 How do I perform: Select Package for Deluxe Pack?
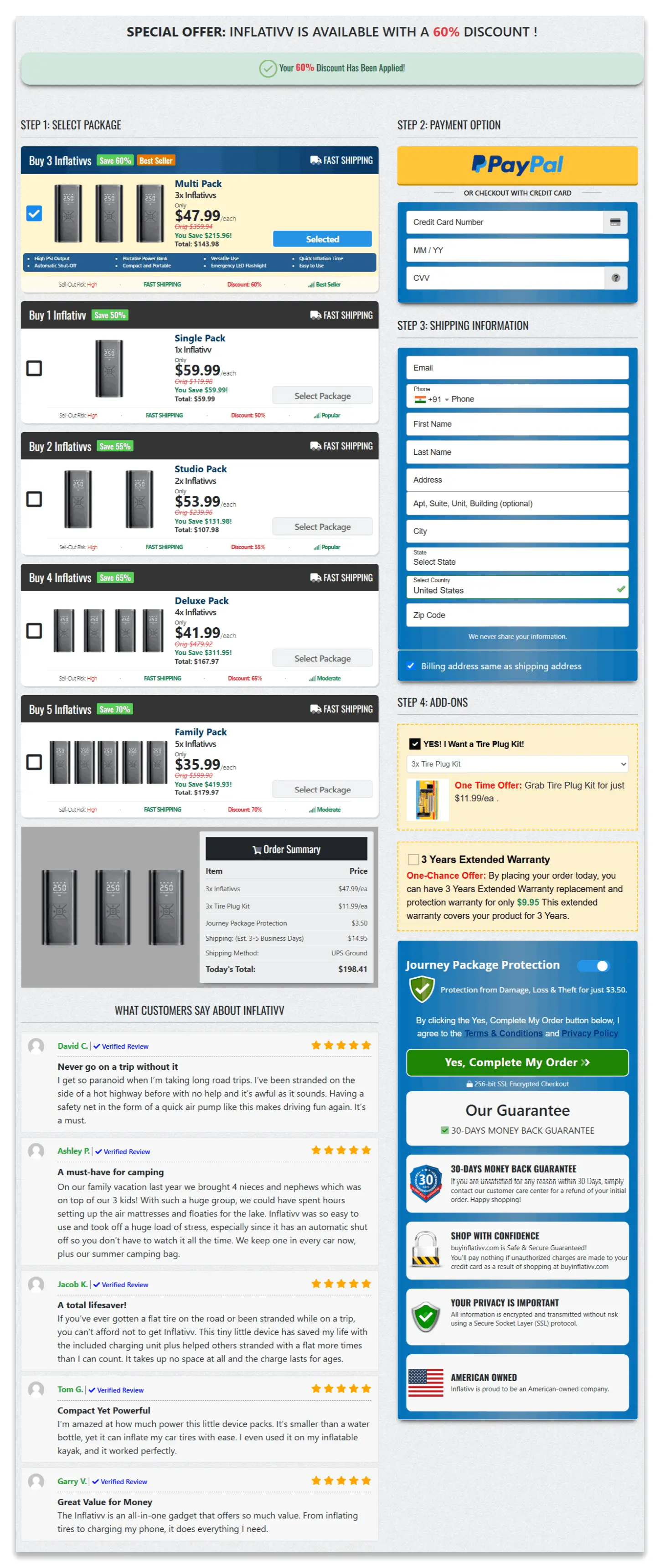click(x=322, y=659)
